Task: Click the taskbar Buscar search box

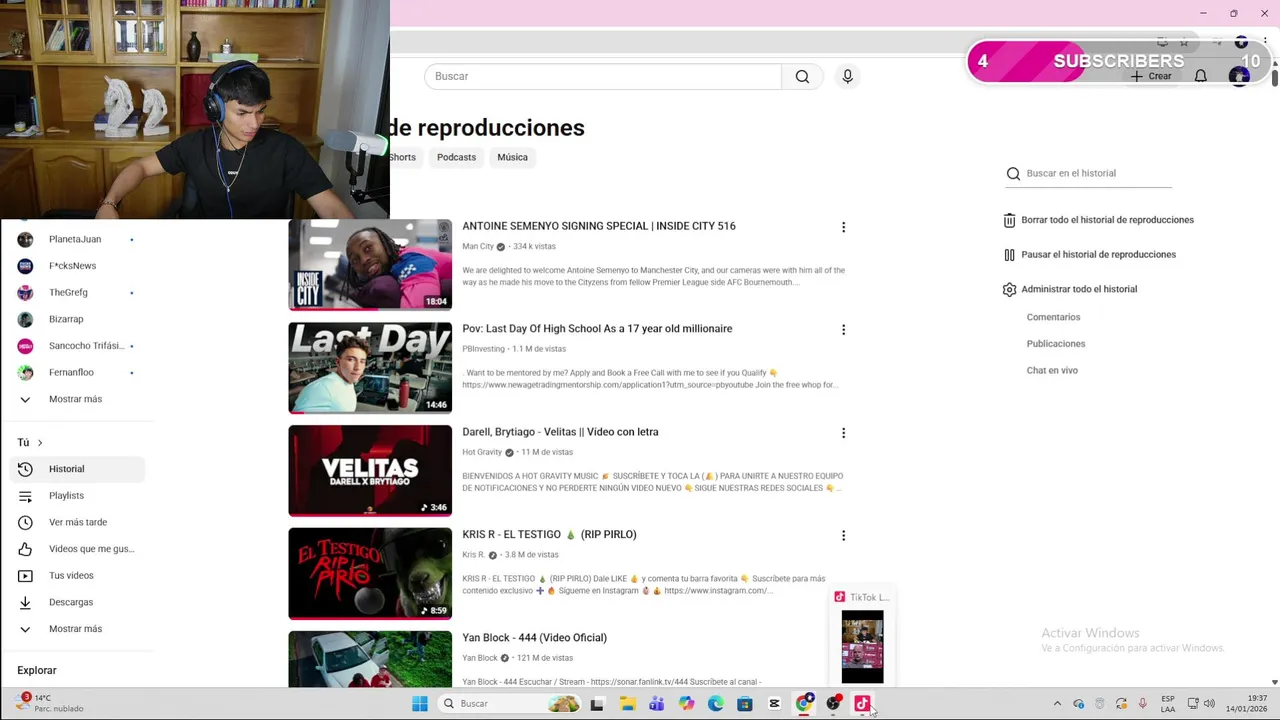Action: point(510,704)
